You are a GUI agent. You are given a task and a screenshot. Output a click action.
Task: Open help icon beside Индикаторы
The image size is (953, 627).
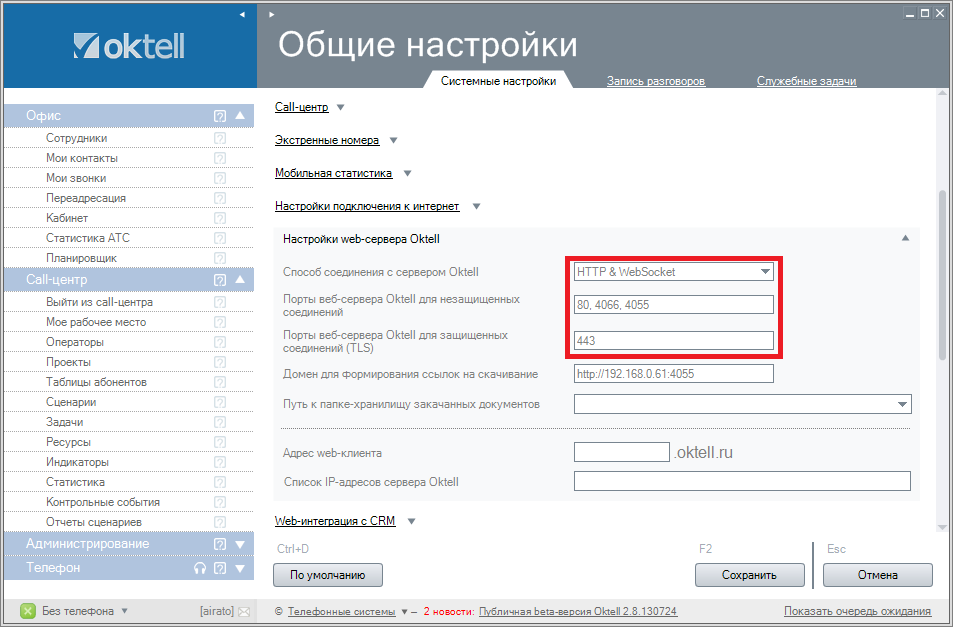point(220,462)
